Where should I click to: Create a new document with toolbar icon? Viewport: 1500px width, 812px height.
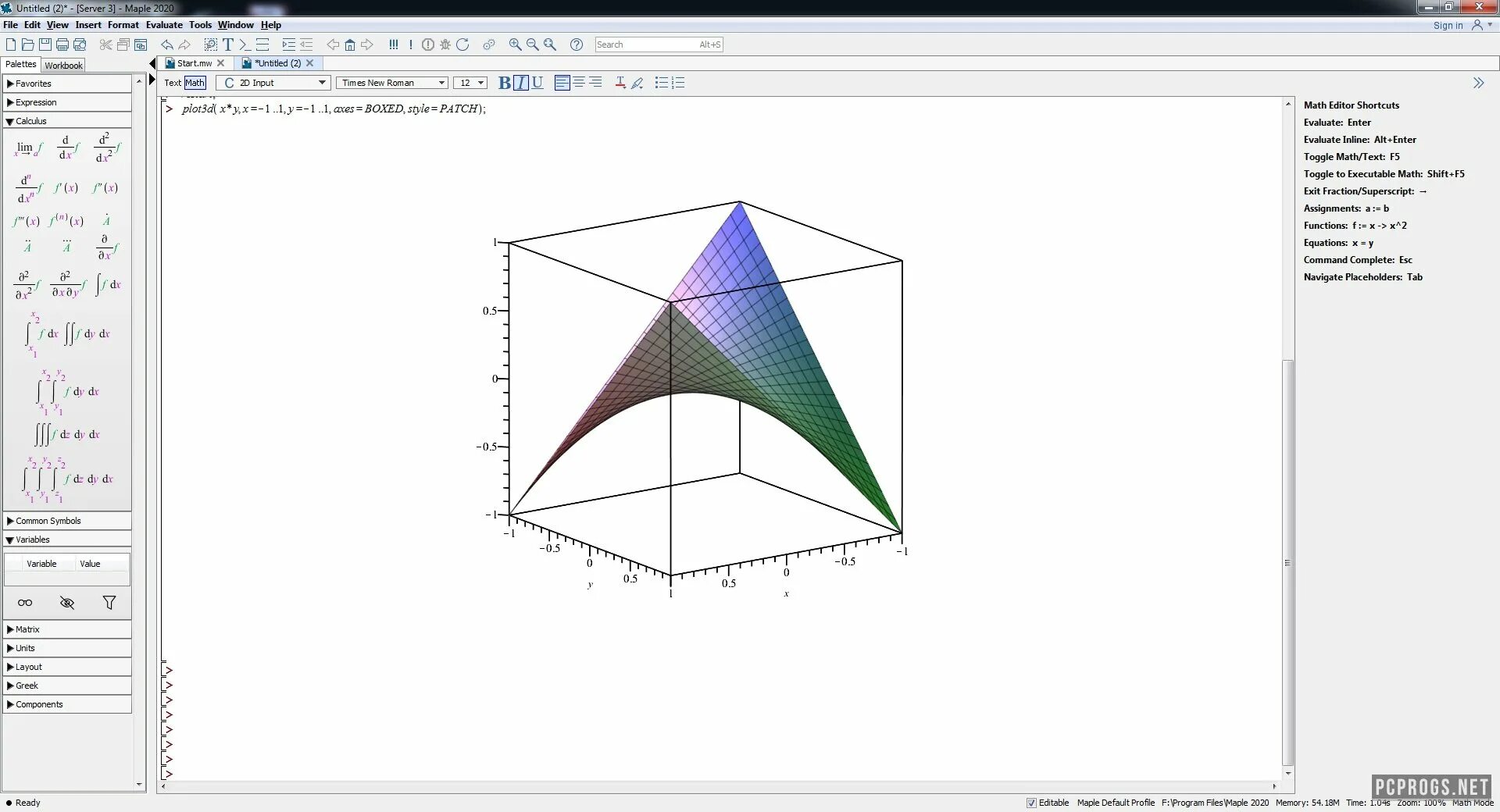click(x=11, y=45)
